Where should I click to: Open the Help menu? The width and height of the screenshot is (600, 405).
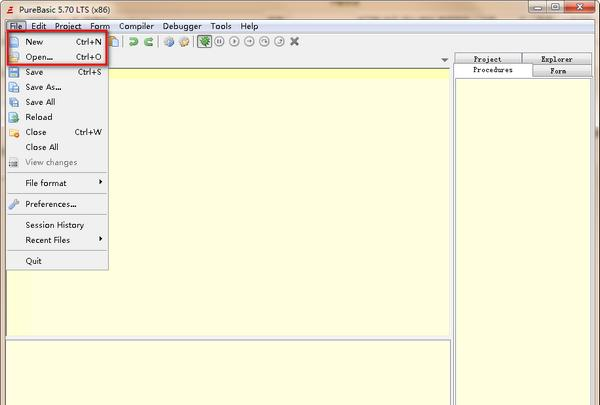coord(249,26)
